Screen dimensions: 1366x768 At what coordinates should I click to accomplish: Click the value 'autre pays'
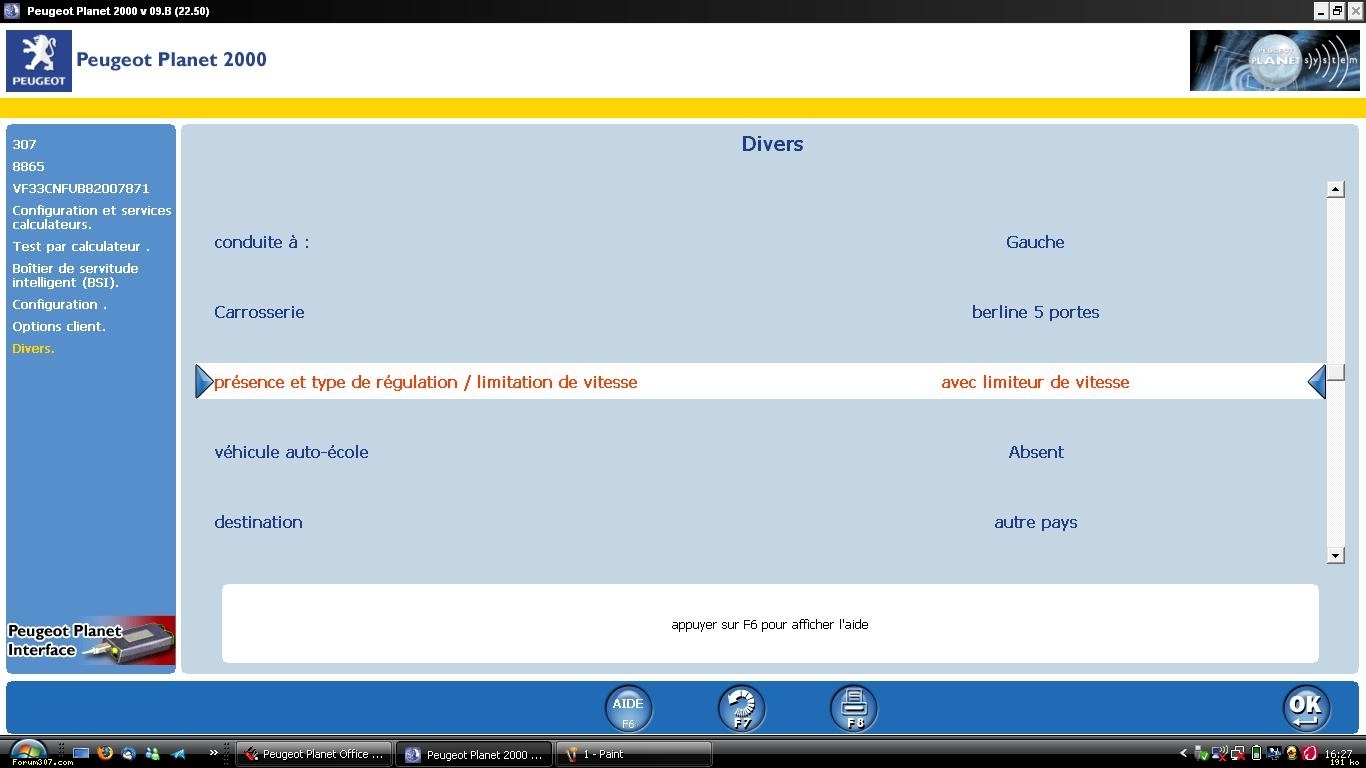tap(1035, 522)
